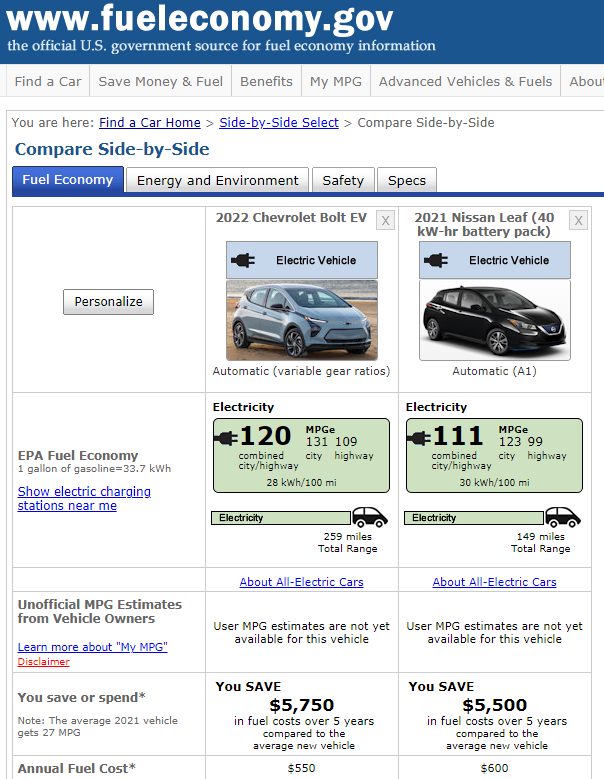Click the 2022 Chevrolet Bolt EV heading
This screenshot has width=604, height=779.
point(291,218)
